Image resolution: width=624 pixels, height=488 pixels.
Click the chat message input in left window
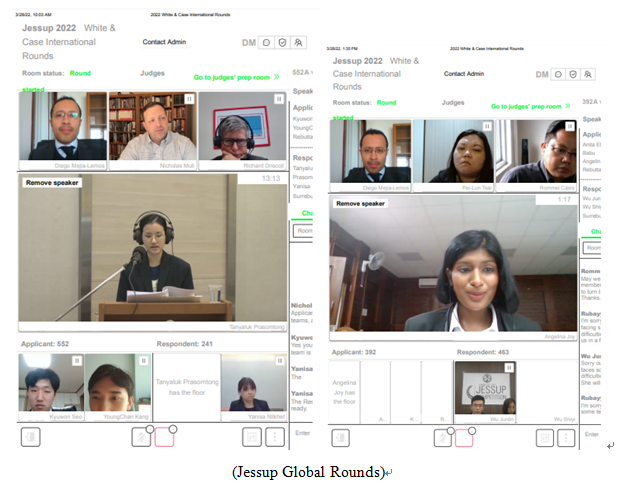point(302,432)
